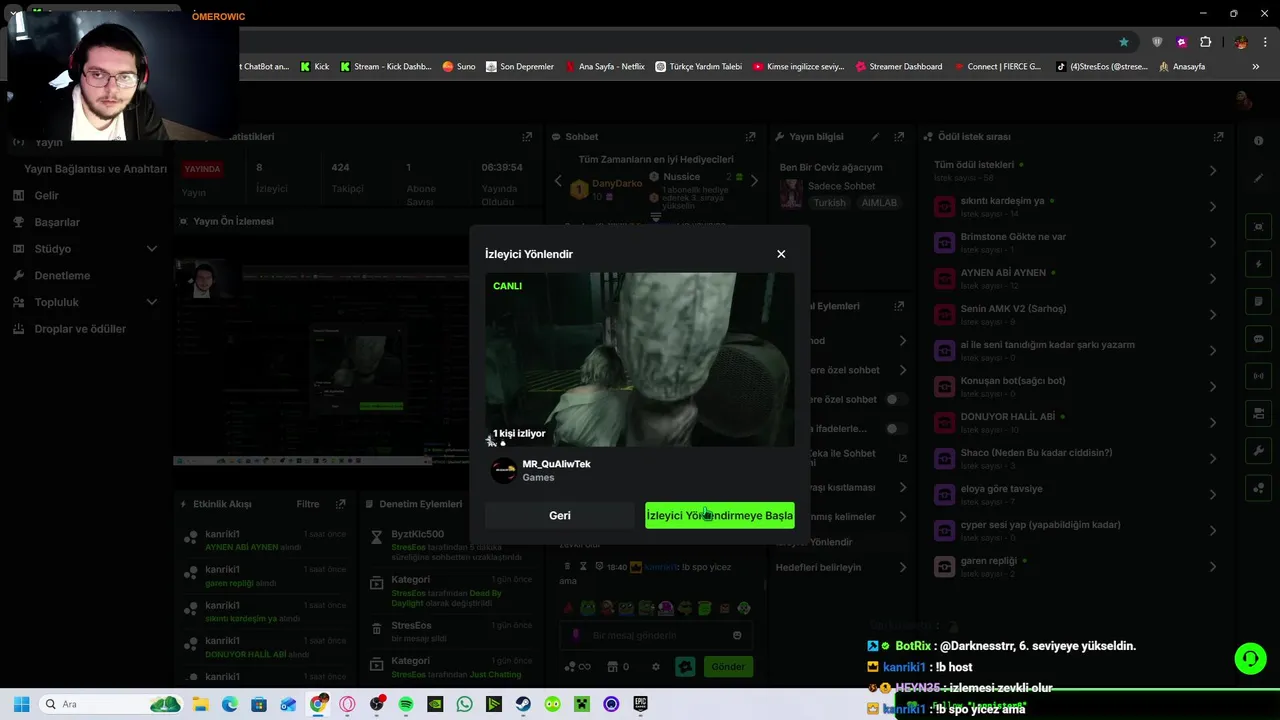This screenshot has width=1280, height=720.
Task: Expand Brimstone Gökte ne var reward
Action: point(1213,243)
